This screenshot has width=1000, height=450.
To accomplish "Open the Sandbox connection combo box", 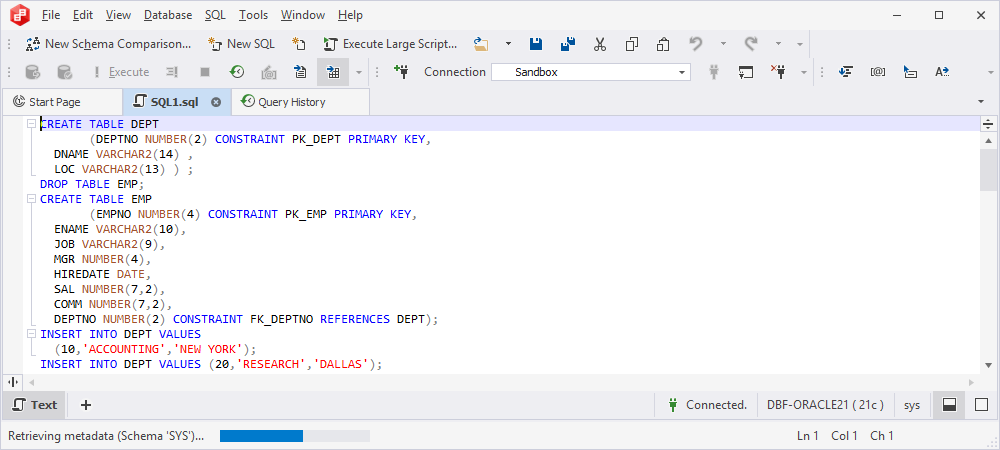I will pyautogui.click(x=591, y=72).
